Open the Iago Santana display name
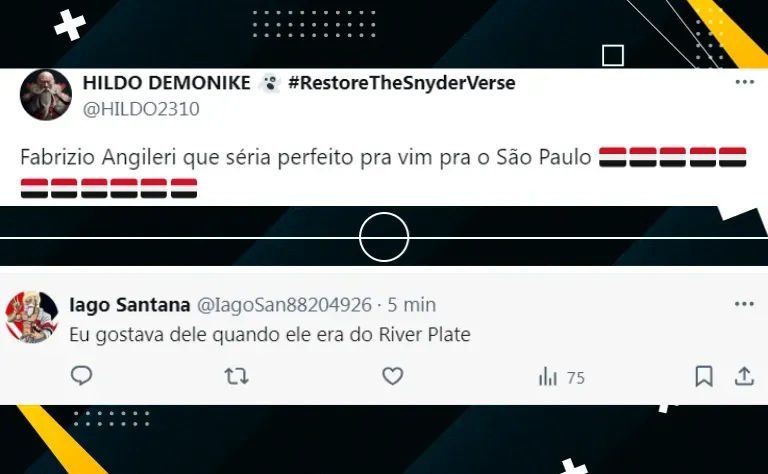Image resolution: width=768 pixels, height=474 pixels. [x=130, y=305]
